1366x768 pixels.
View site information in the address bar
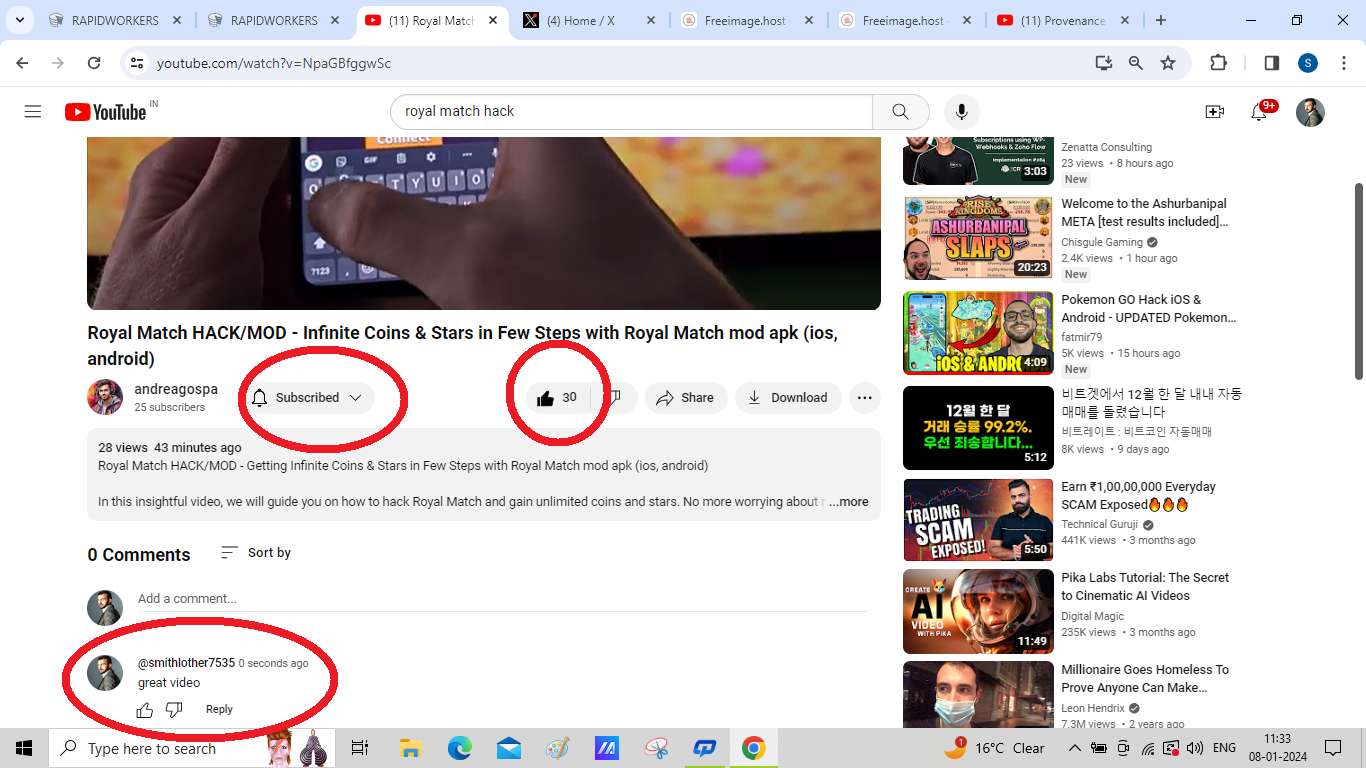point(137,63)
